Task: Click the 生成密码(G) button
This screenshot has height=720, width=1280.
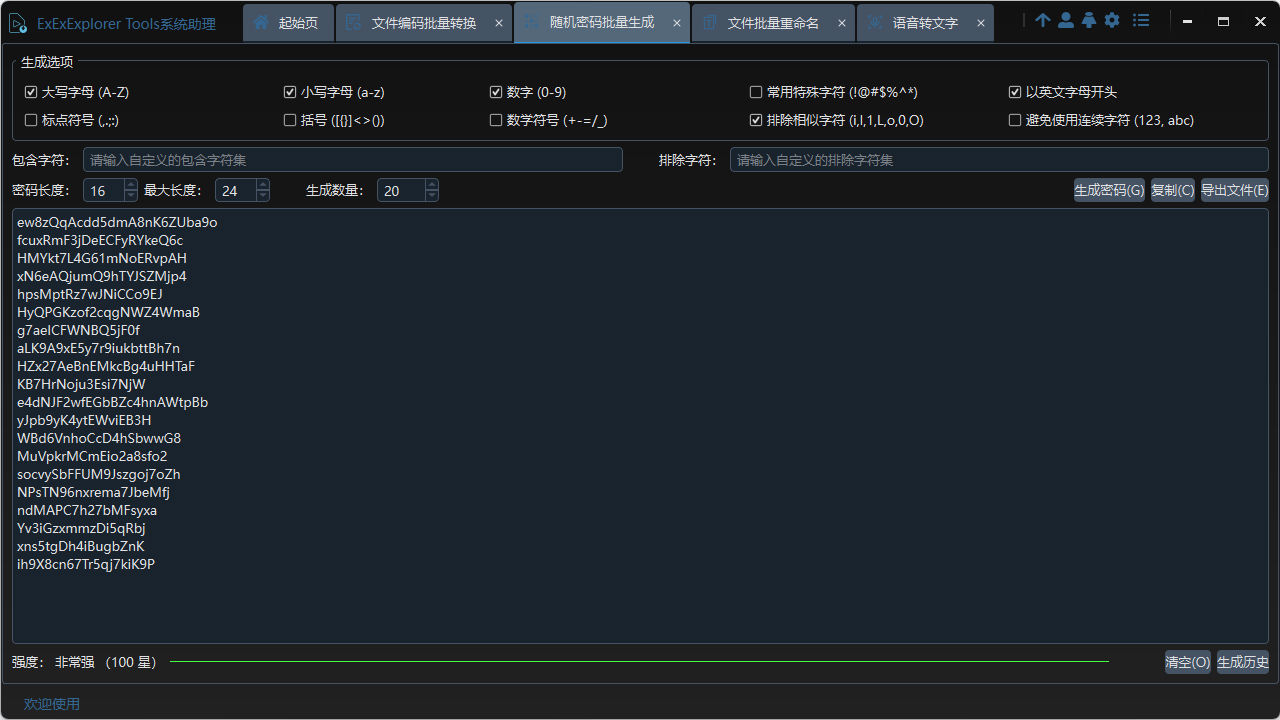Action: click(x=1109, y=190)
